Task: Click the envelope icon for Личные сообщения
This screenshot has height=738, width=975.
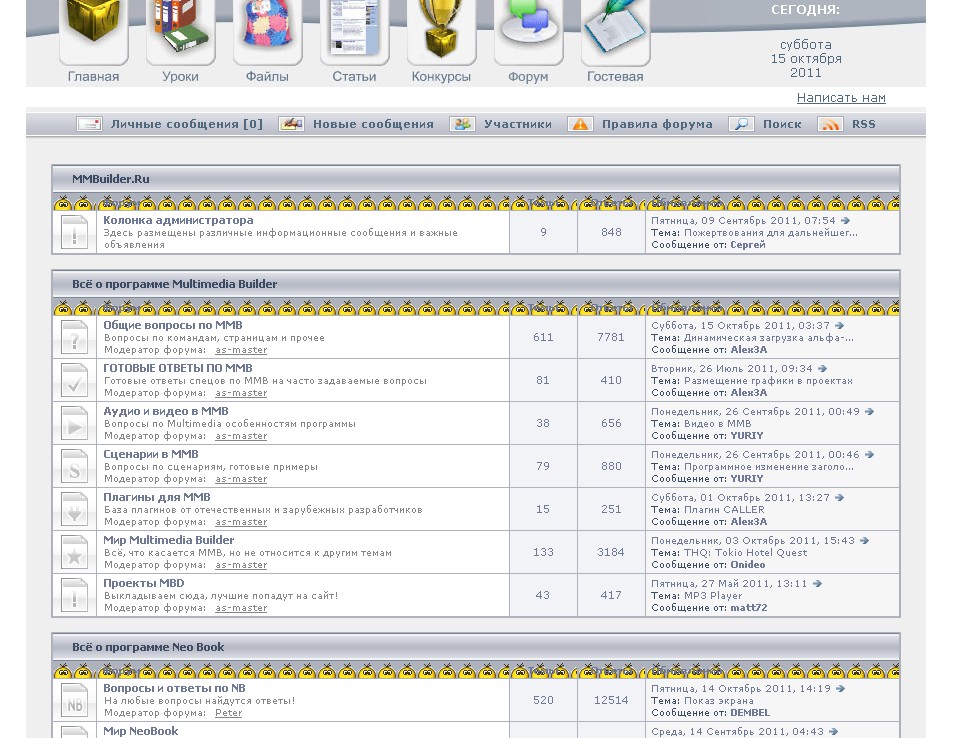Action: point(89,124)
